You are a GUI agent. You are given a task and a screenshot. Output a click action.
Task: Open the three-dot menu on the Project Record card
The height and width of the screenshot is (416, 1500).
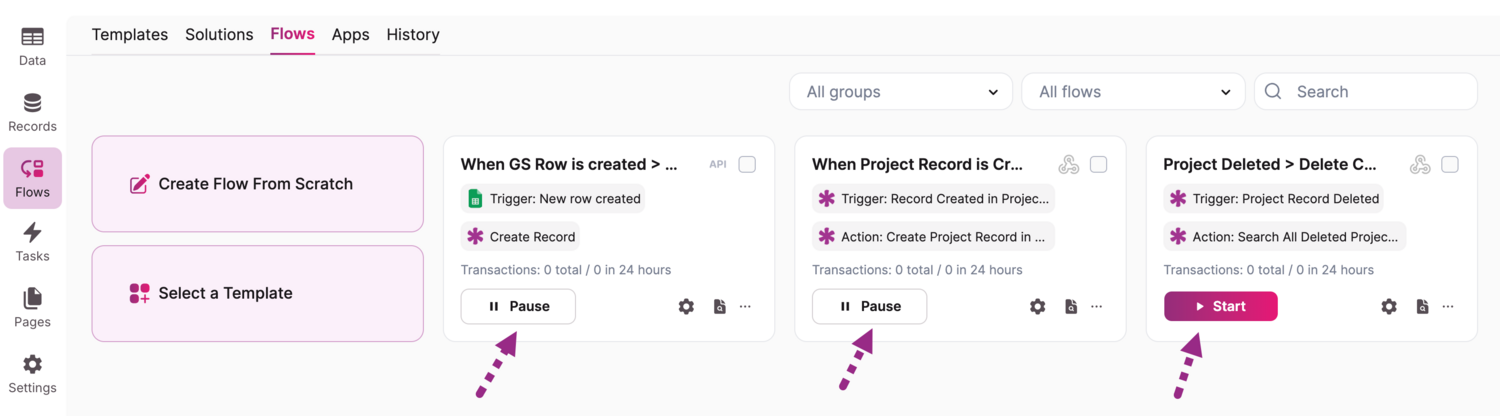(1097, 307)
